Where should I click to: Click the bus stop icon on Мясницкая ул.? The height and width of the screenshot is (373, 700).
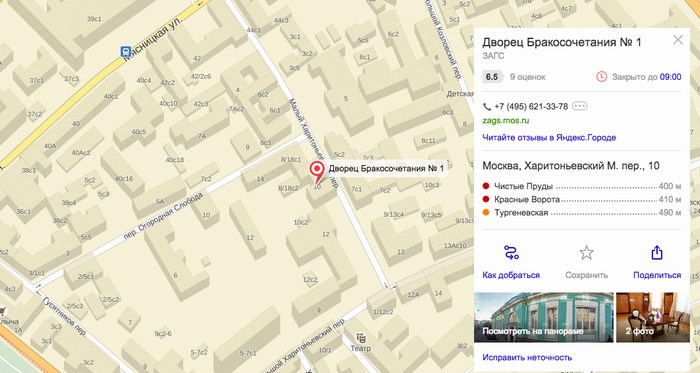tap(125, 52)
